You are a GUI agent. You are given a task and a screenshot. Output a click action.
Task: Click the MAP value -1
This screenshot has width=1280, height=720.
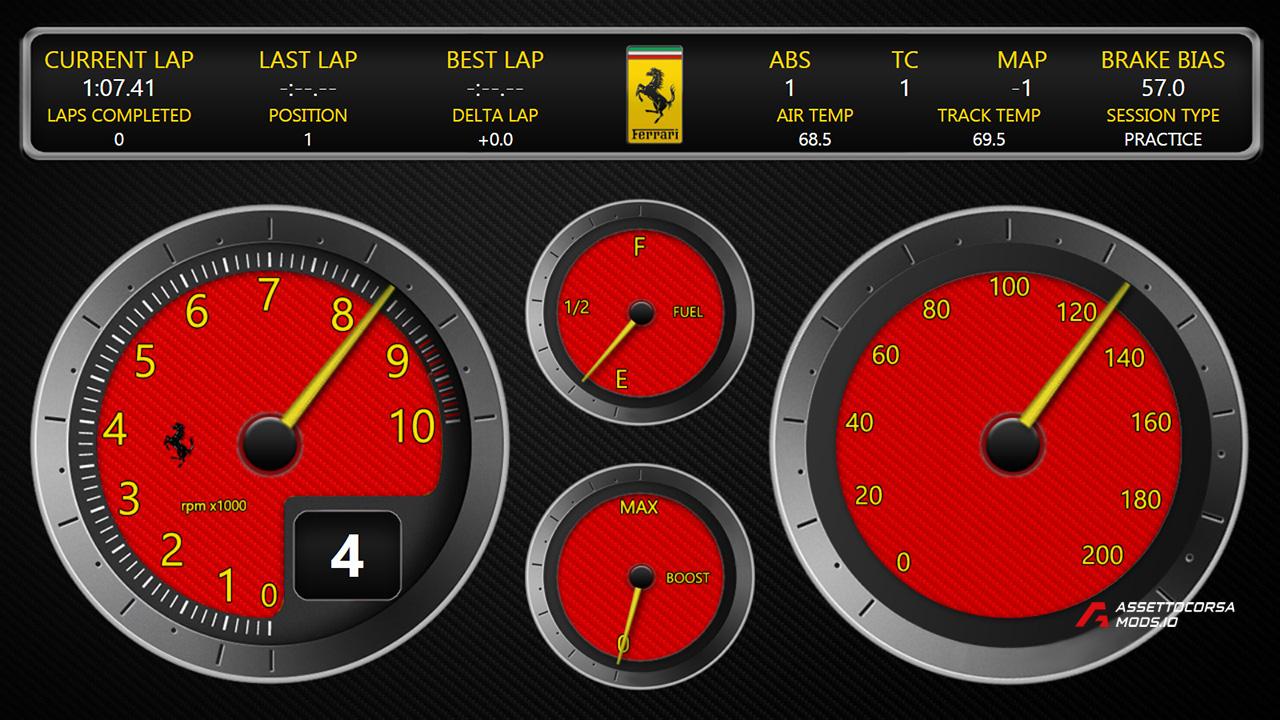(1021, 88)
